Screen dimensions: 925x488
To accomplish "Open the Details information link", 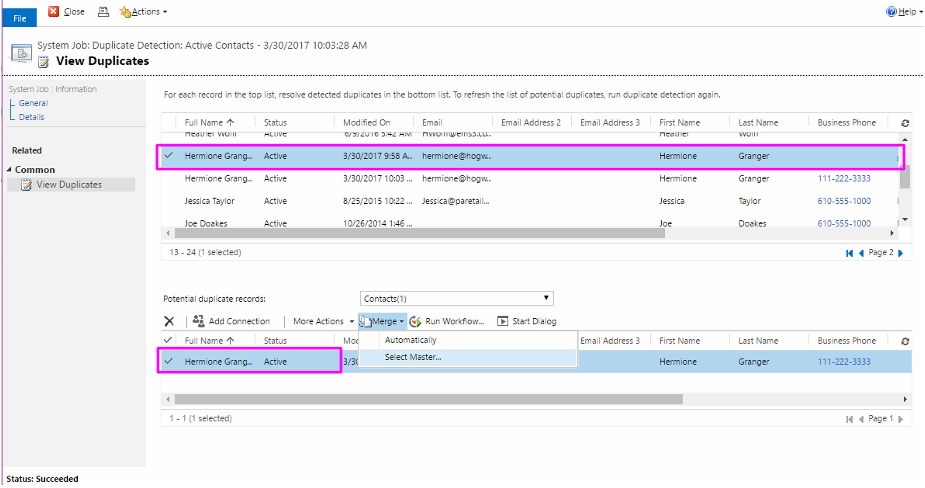I will 31,117.
